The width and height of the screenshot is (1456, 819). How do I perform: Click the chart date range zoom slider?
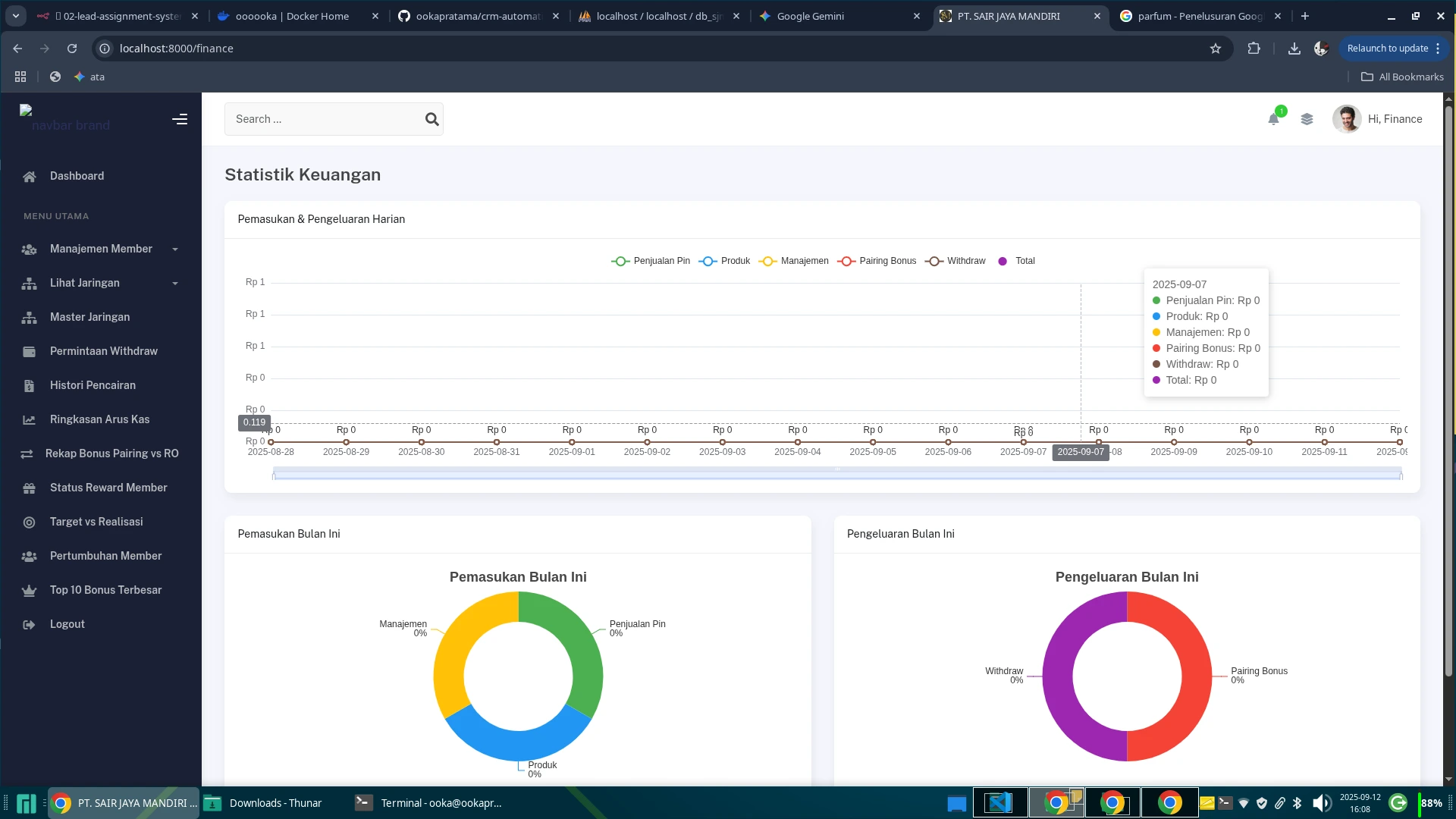click(x=837, y=474)
